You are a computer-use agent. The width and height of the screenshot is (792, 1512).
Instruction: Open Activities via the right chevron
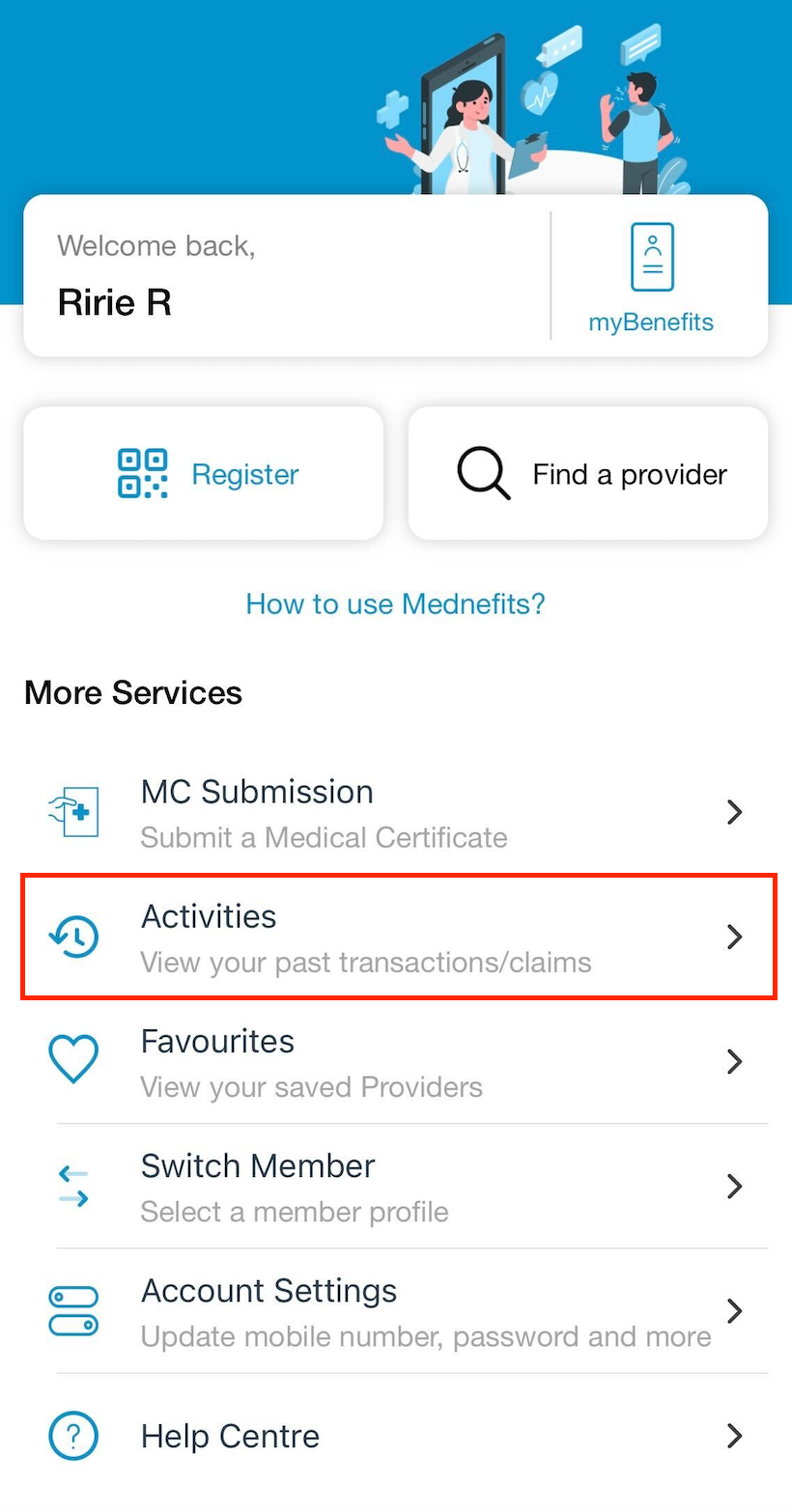(x=735, y=937)
